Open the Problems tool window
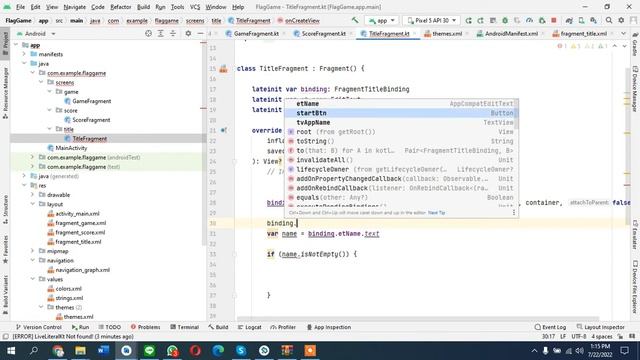Screen dimensions: 640x360 click(x=145, y=327)
